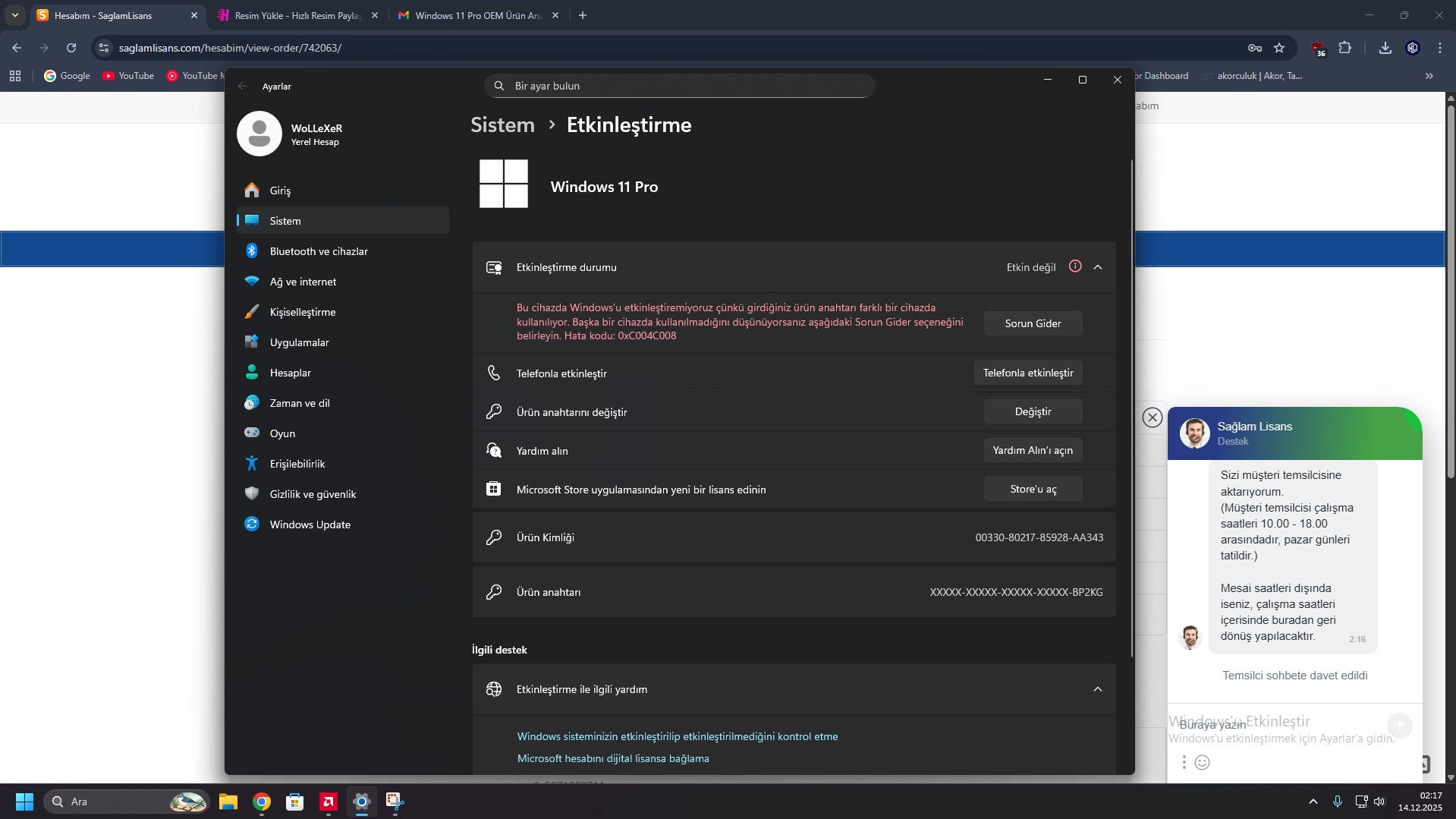Open WoLLeXeR account profile picture
The height and width of the screenshot is (819, 1456).
259,134
